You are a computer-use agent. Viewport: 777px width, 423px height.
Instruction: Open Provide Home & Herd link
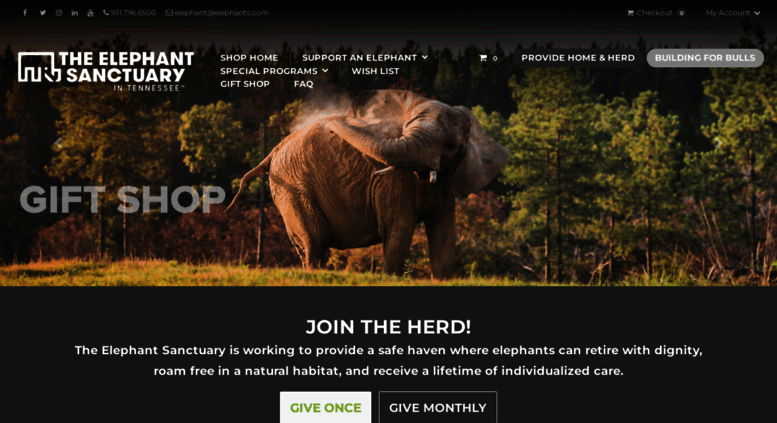click(578, 58)
